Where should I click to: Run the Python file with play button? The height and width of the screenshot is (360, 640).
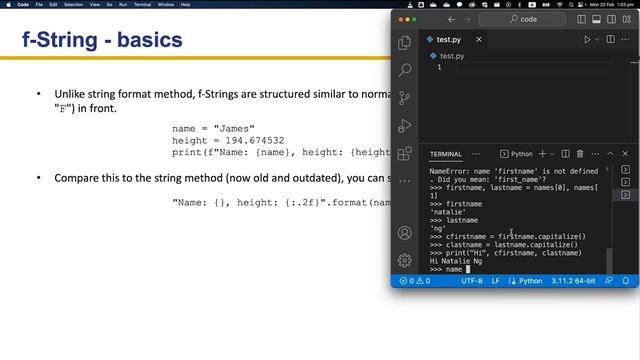coord(587,40)
